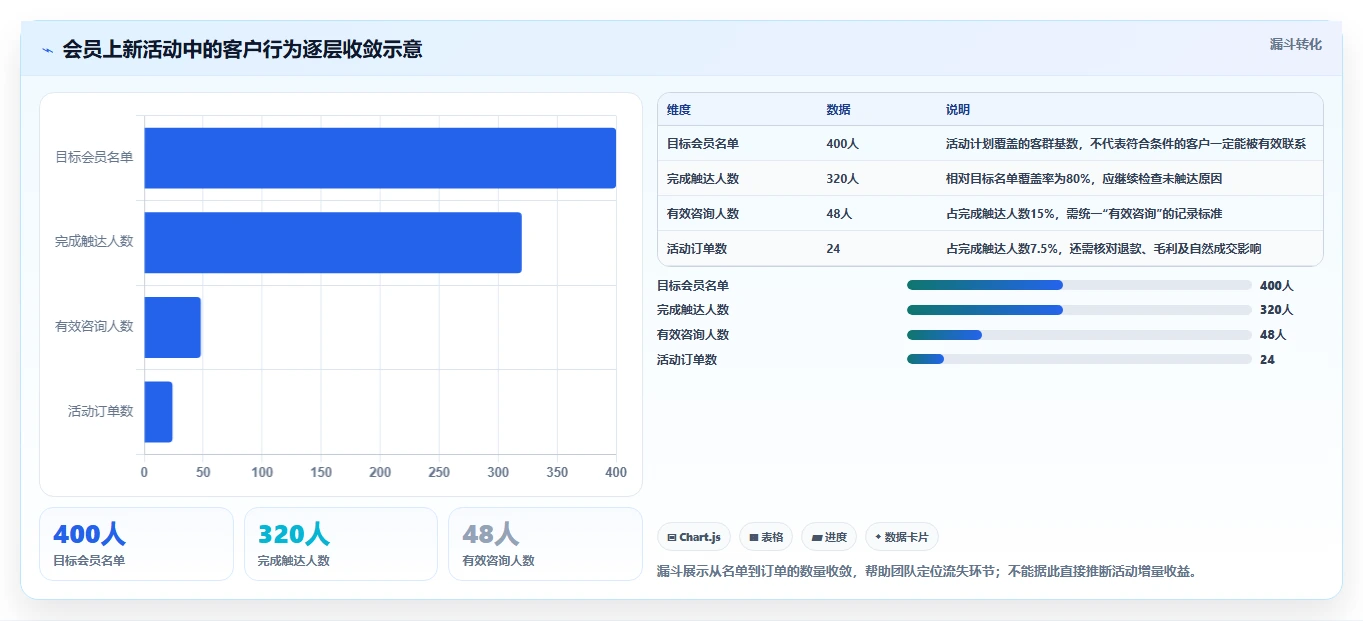
Task: Click the 活动订单数 bar in the chart
Action: point(158,411)
